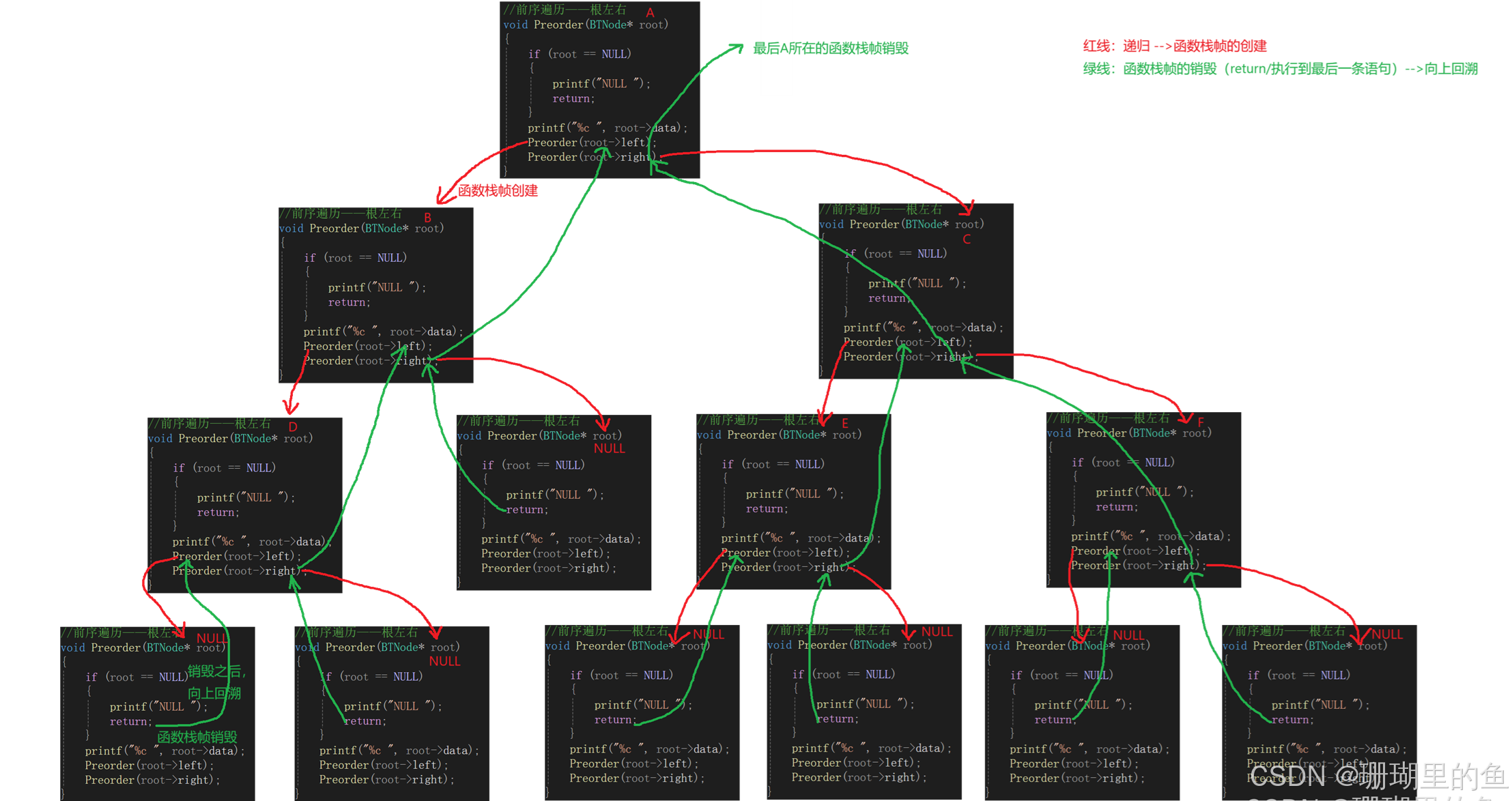Click the red letter D label

tap(293, 427)
